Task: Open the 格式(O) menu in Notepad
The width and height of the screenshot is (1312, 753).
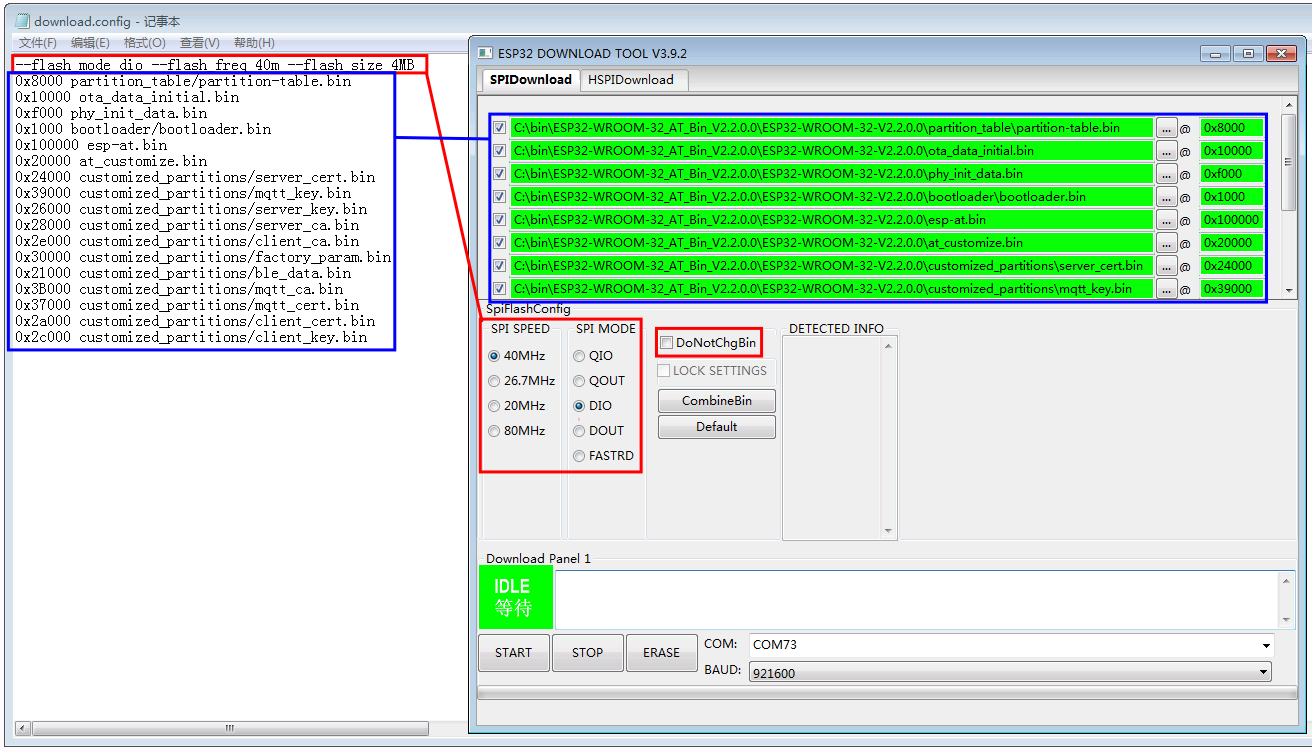Action: 145,43
